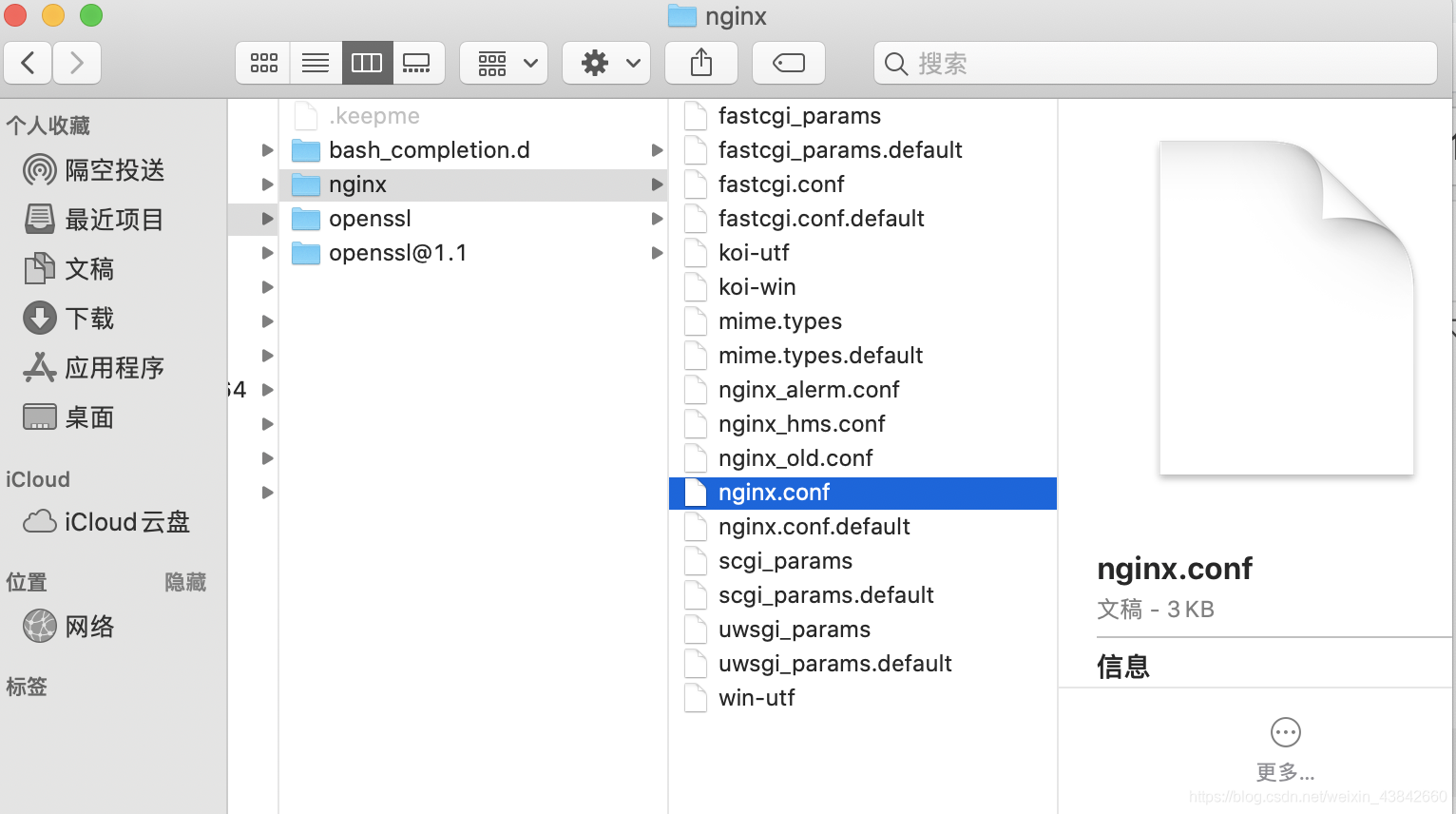Select the .keepme file

coord(473,116)
